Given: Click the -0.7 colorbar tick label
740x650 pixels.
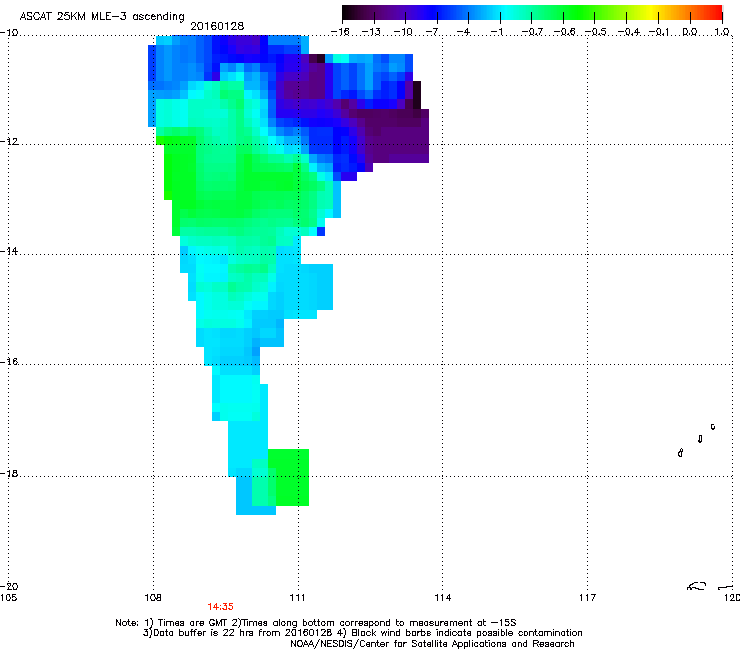Looking at the screenshot, I should tap(532, 32).
